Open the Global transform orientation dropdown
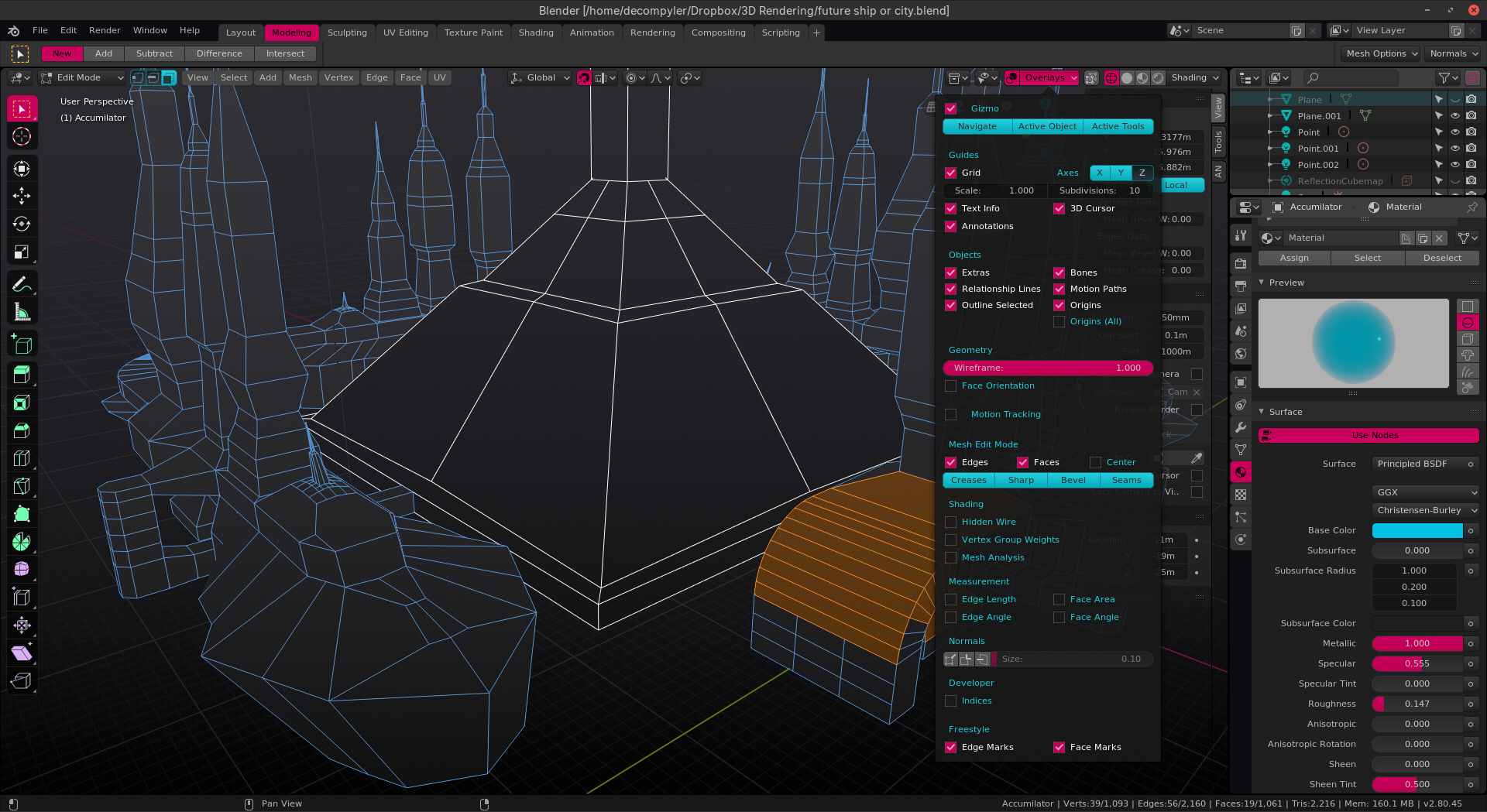 (541, 78)
